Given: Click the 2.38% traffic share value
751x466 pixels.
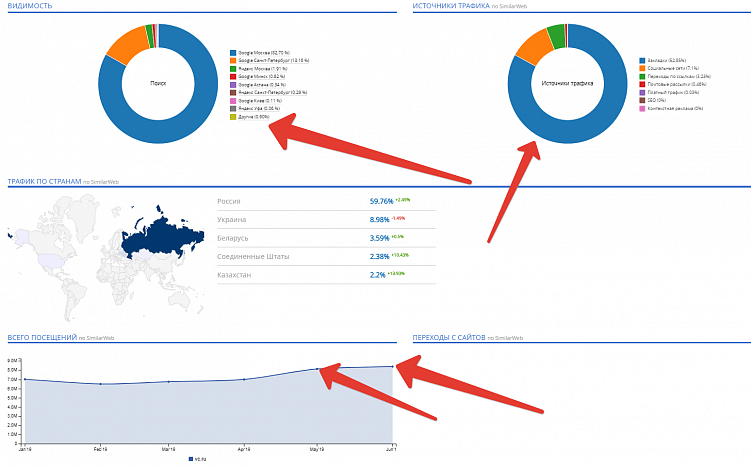Looking at the screenshot, I should [x=379, y=257].
